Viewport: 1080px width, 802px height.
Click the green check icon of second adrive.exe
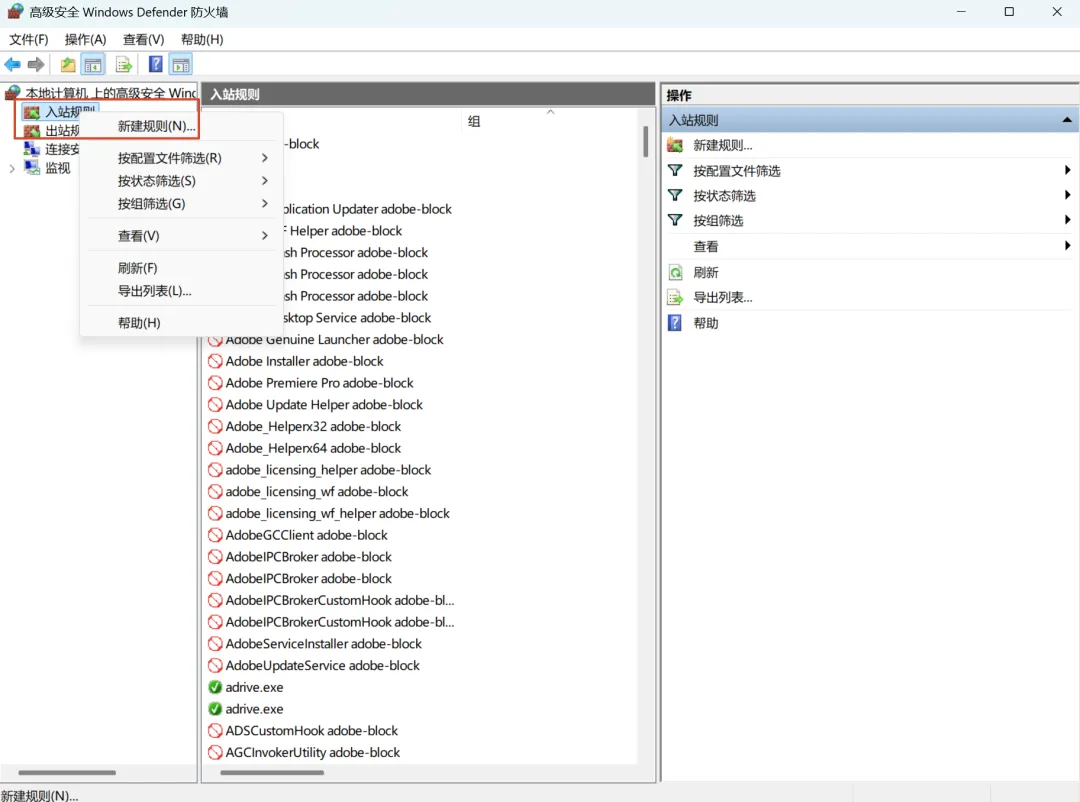click(x=215, y=709)
